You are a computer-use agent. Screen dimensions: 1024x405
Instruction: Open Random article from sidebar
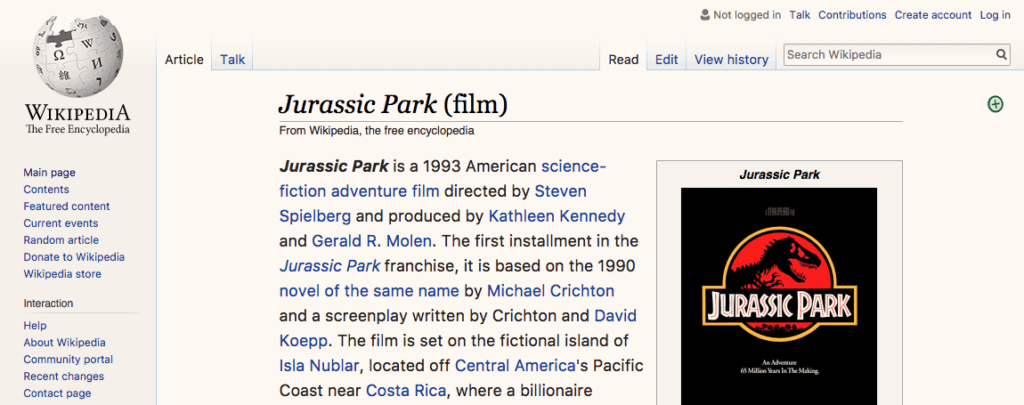pyautogui.click(x=61, y=240)
